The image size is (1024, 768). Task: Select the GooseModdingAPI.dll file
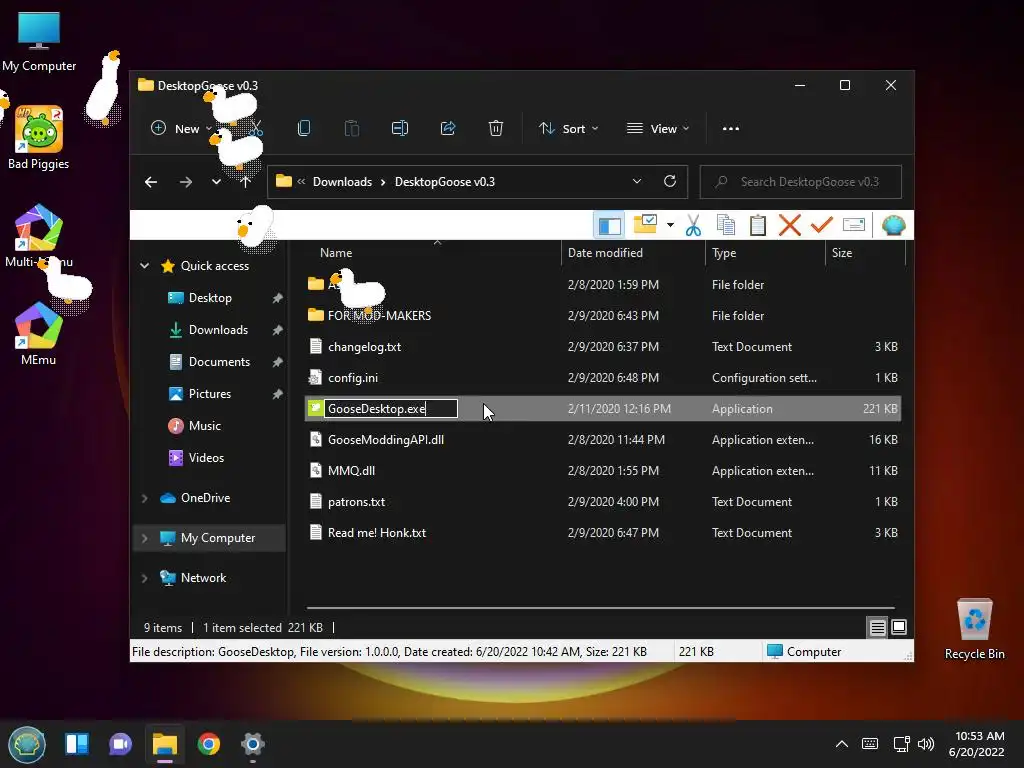[x=603, y=440]
